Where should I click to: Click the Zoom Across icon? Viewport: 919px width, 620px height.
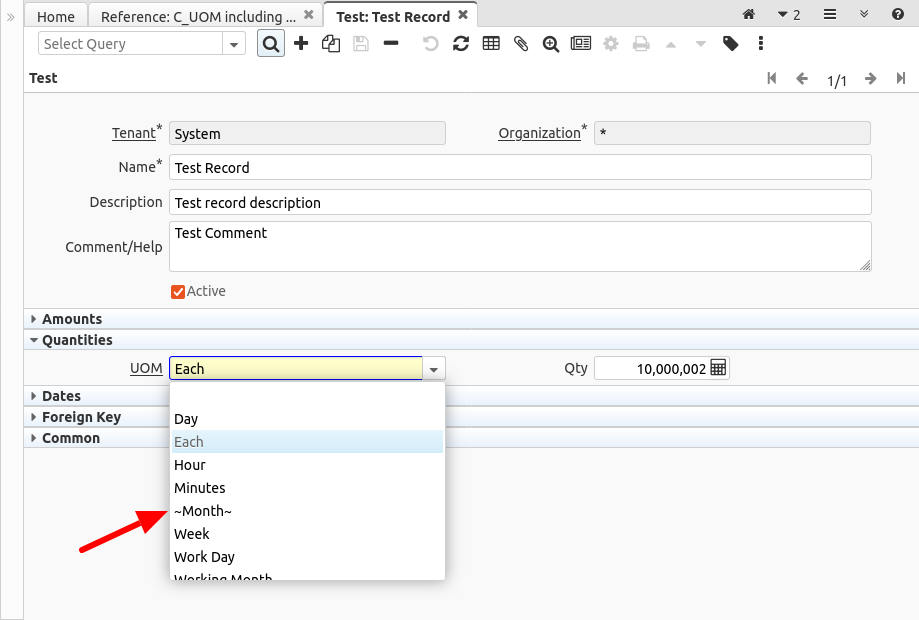(551, 44)
